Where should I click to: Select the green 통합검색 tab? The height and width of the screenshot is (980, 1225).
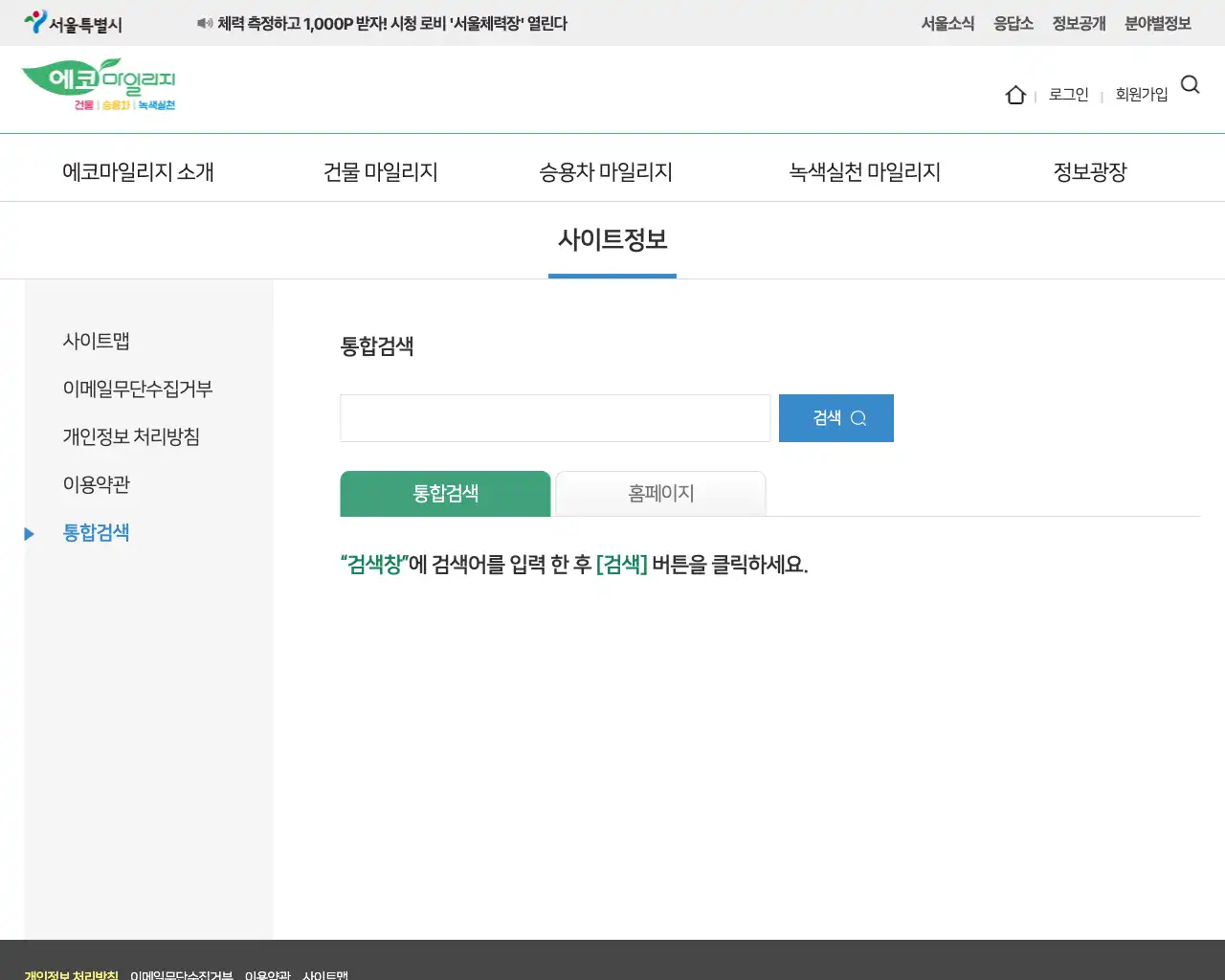click(445, 494)
